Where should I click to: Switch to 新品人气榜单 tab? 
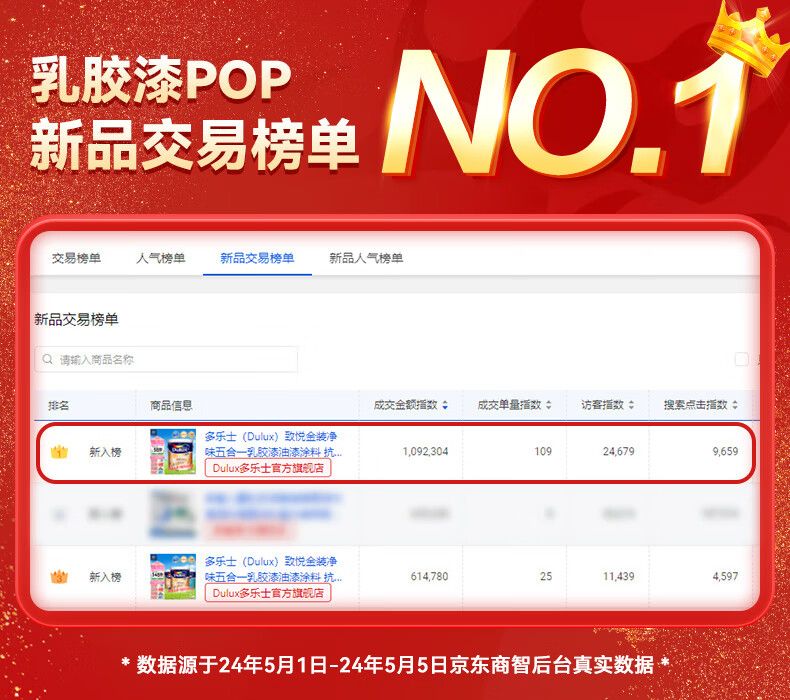click(x=366, y=258)
